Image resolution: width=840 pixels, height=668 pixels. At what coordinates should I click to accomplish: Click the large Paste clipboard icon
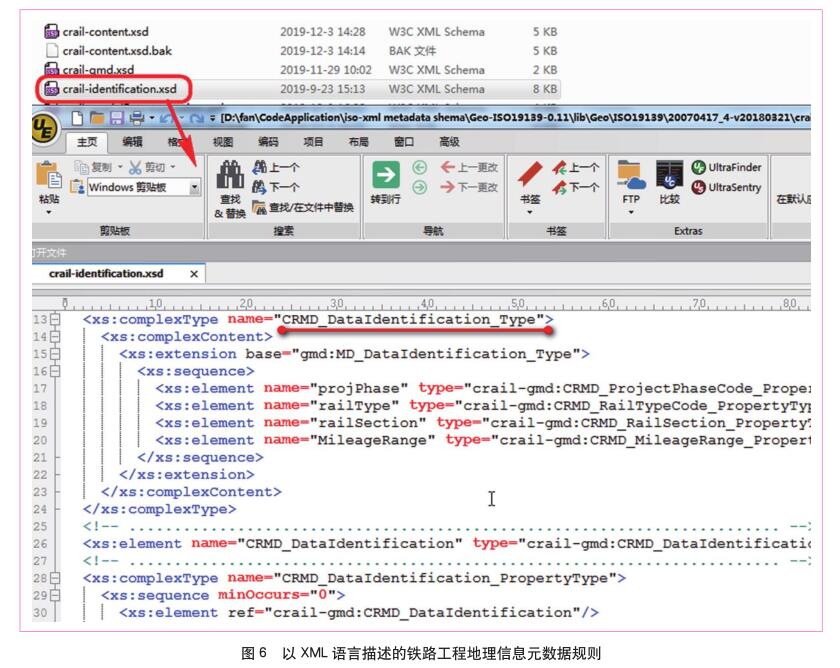click(x=49, y=175)
